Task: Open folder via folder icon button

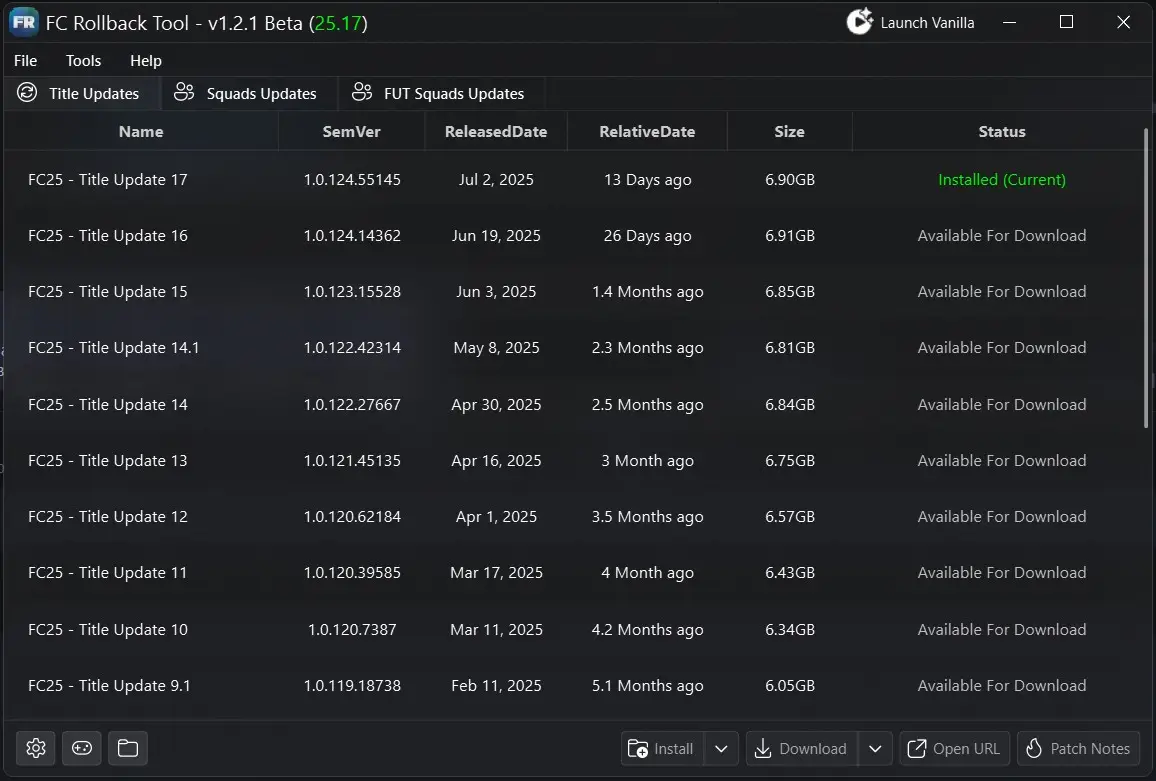Action: 128,748
